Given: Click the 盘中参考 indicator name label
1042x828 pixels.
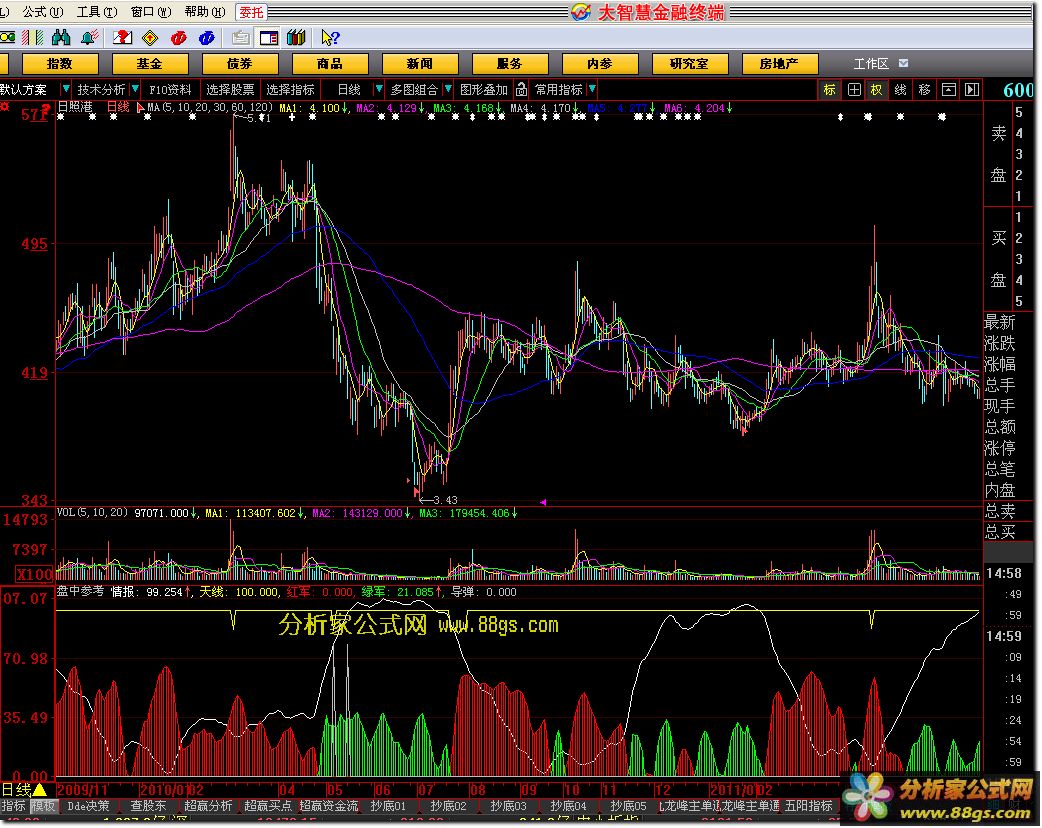Looking at the screenshot, I should click(x=80, y=591).
